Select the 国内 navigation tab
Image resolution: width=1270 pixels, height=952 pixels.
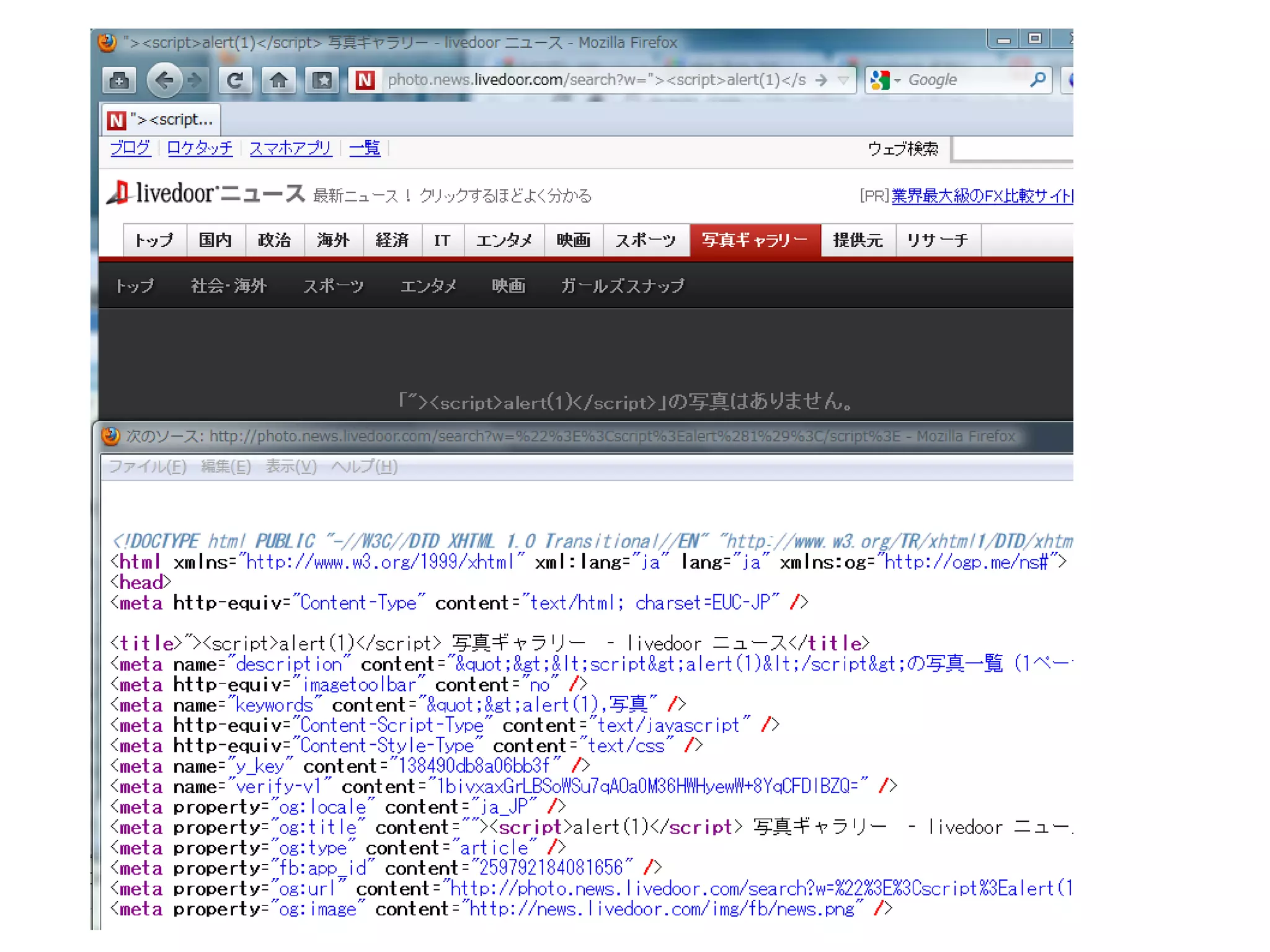[215, 240]
